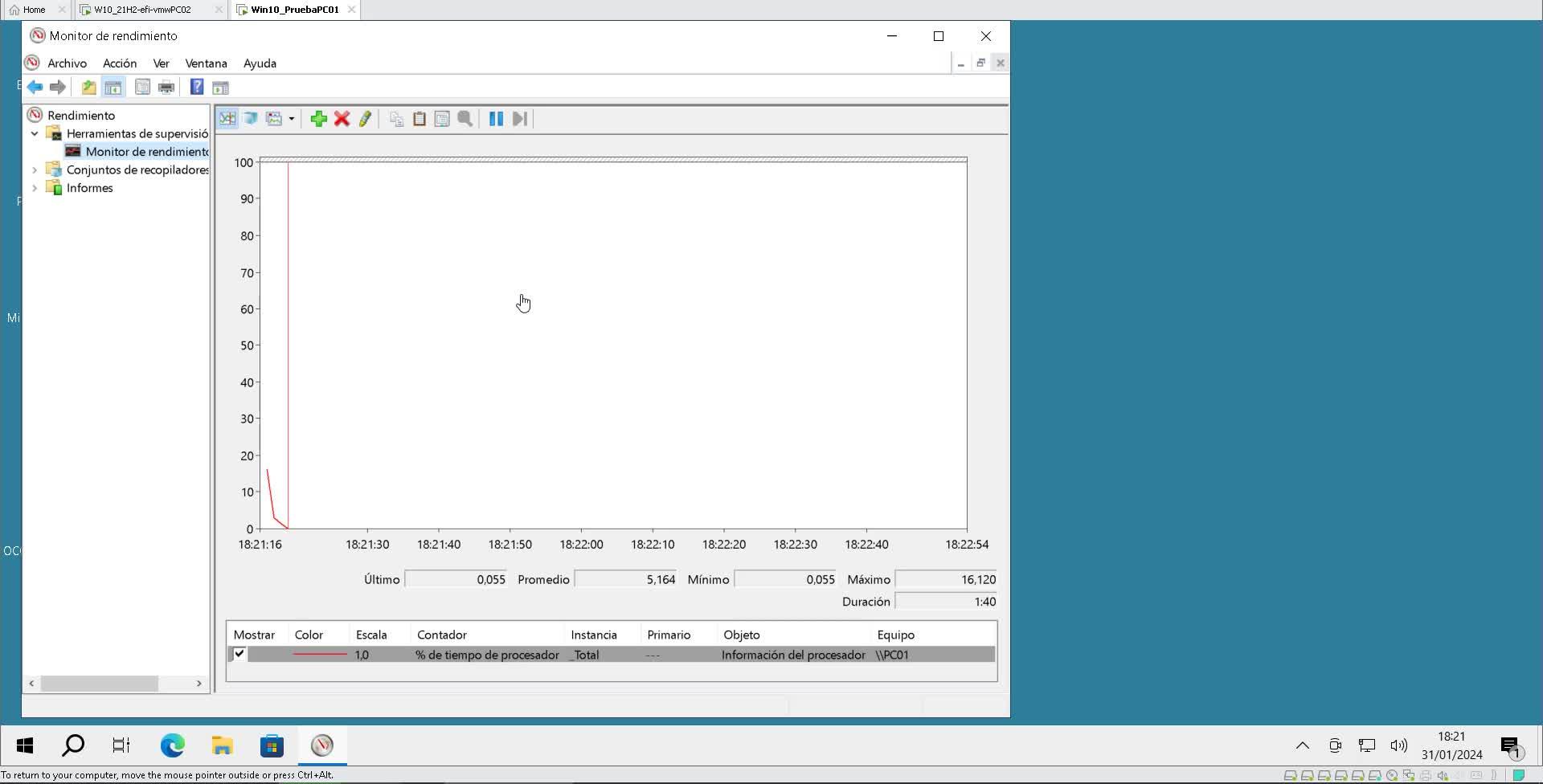Open the Ventana menu
Image resolution: width=1543 pixels, height=784 pixels.
click(x=206, y=63)
